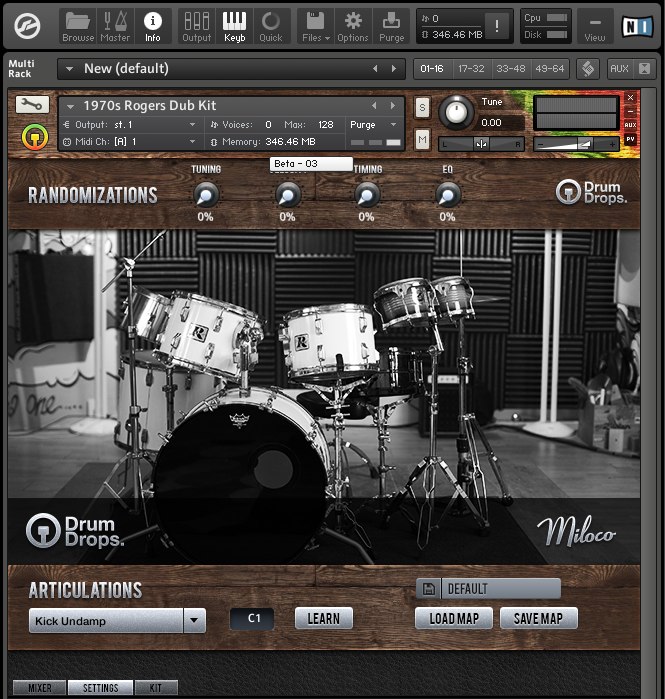Image resolution: width=665 pixels, height=699 pixels.
Task: Open the View size menu
Action: click(x=595, y=27)
